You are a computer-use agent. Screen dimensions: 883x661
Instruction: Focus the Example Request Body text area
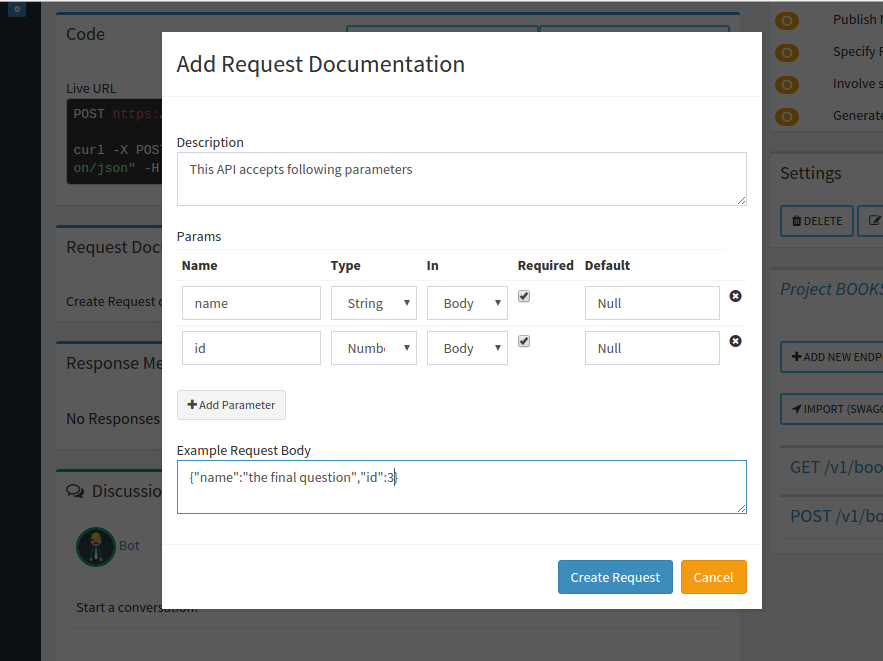(x=462, y=487)
